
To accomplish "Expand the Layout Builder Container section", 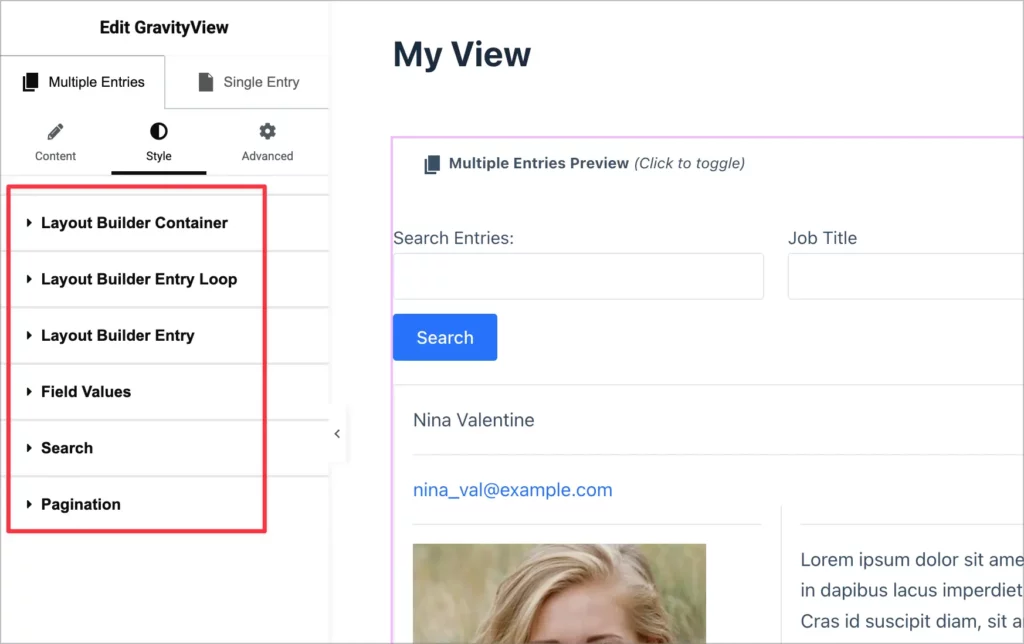I will [135, 222].
